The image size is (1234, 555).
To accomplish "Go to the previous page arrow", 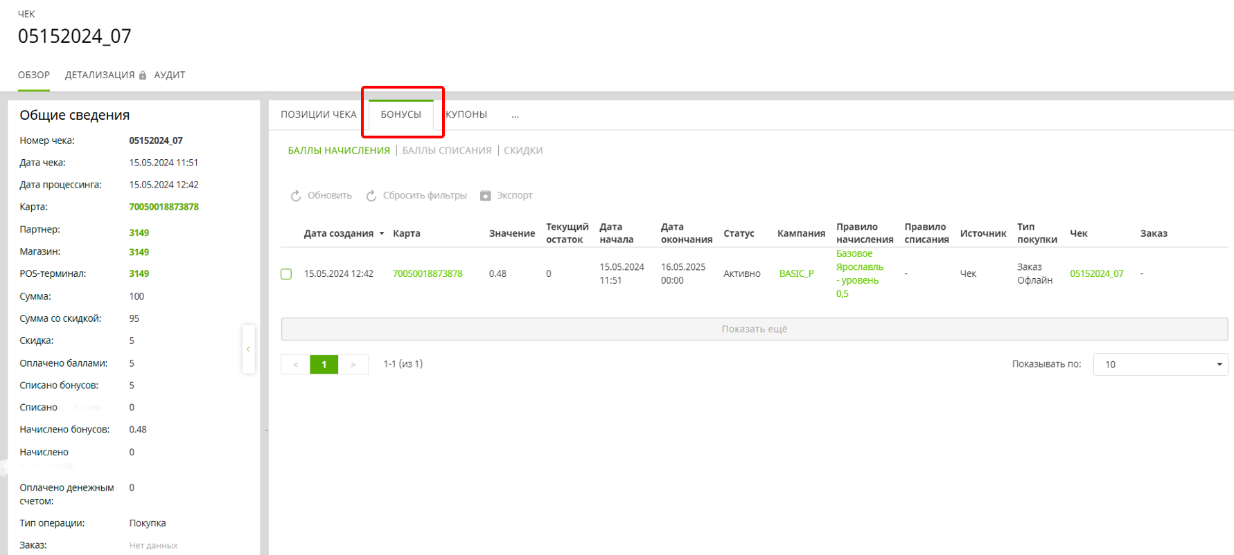I will pos(295,364).
